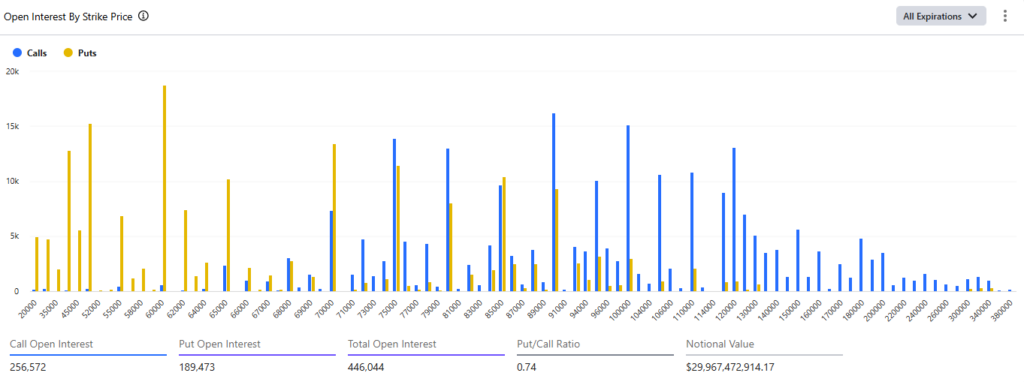Toggle the Puts legend series
Viewport: 1024px width, 382px height.
point(80,53)
